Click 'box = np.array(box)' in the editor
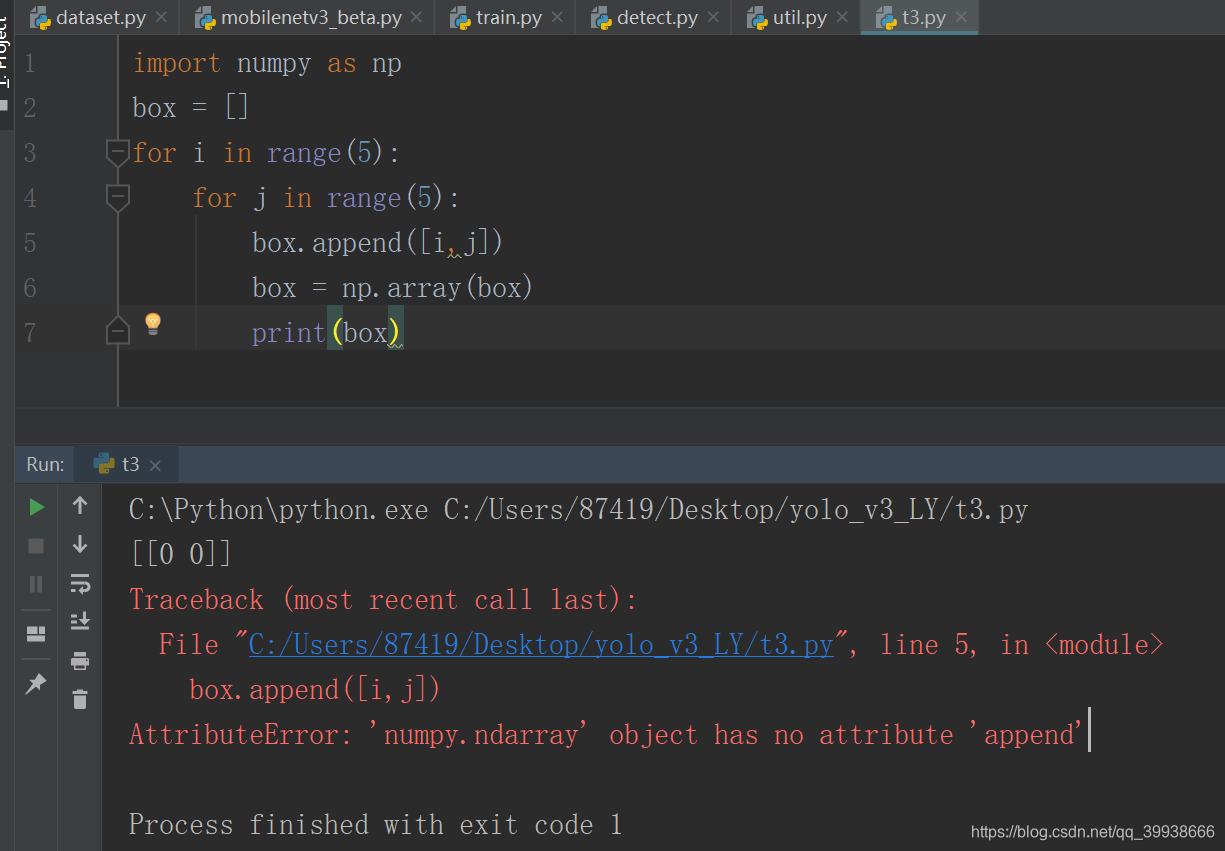This screenshot has height=851, width=1225. [392, 288]
